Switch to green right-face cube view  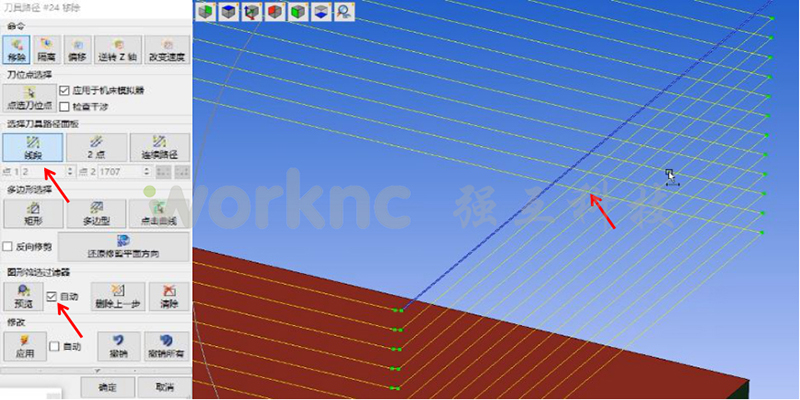pyautogui.click(x=206, y=12)
